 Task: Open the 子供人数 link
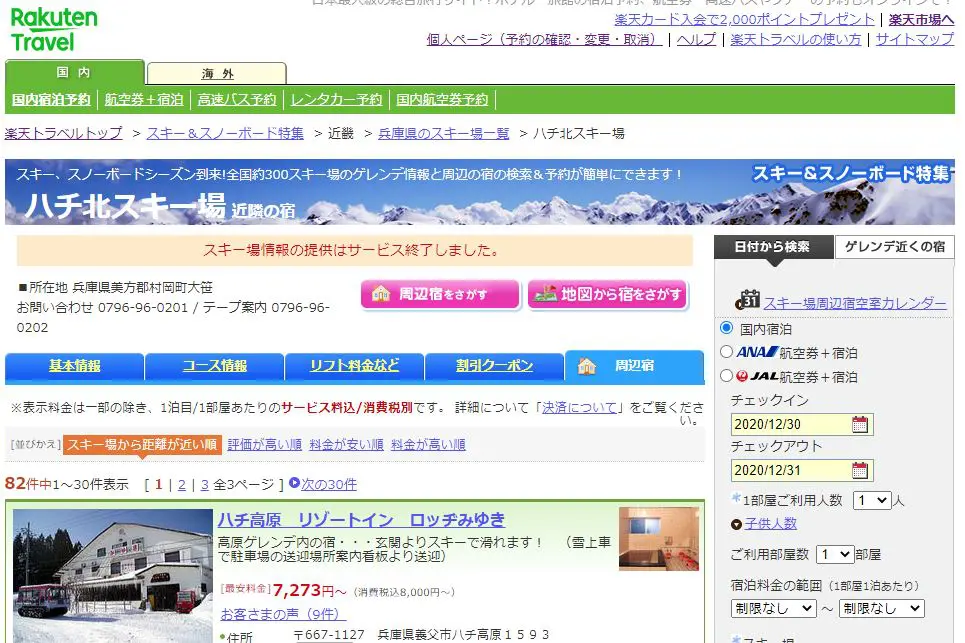coord(771,524)
